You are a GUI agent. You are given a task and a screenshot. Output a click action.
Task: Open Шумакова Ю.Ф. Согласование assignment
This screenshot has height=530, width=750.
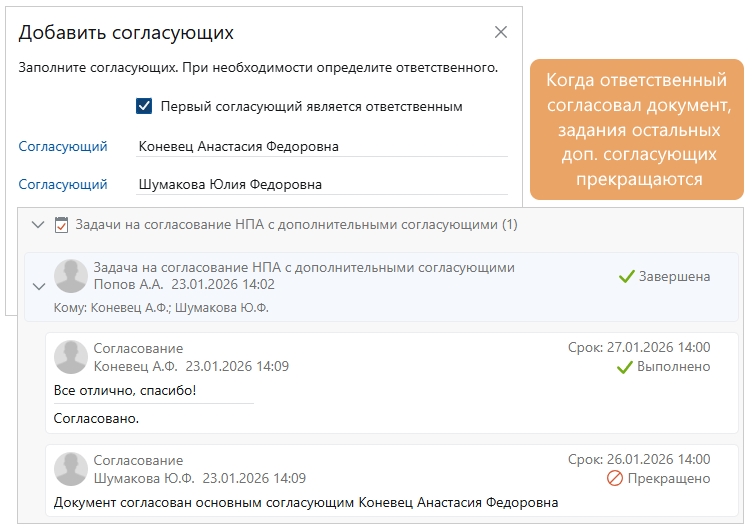(x=138, y=460)
